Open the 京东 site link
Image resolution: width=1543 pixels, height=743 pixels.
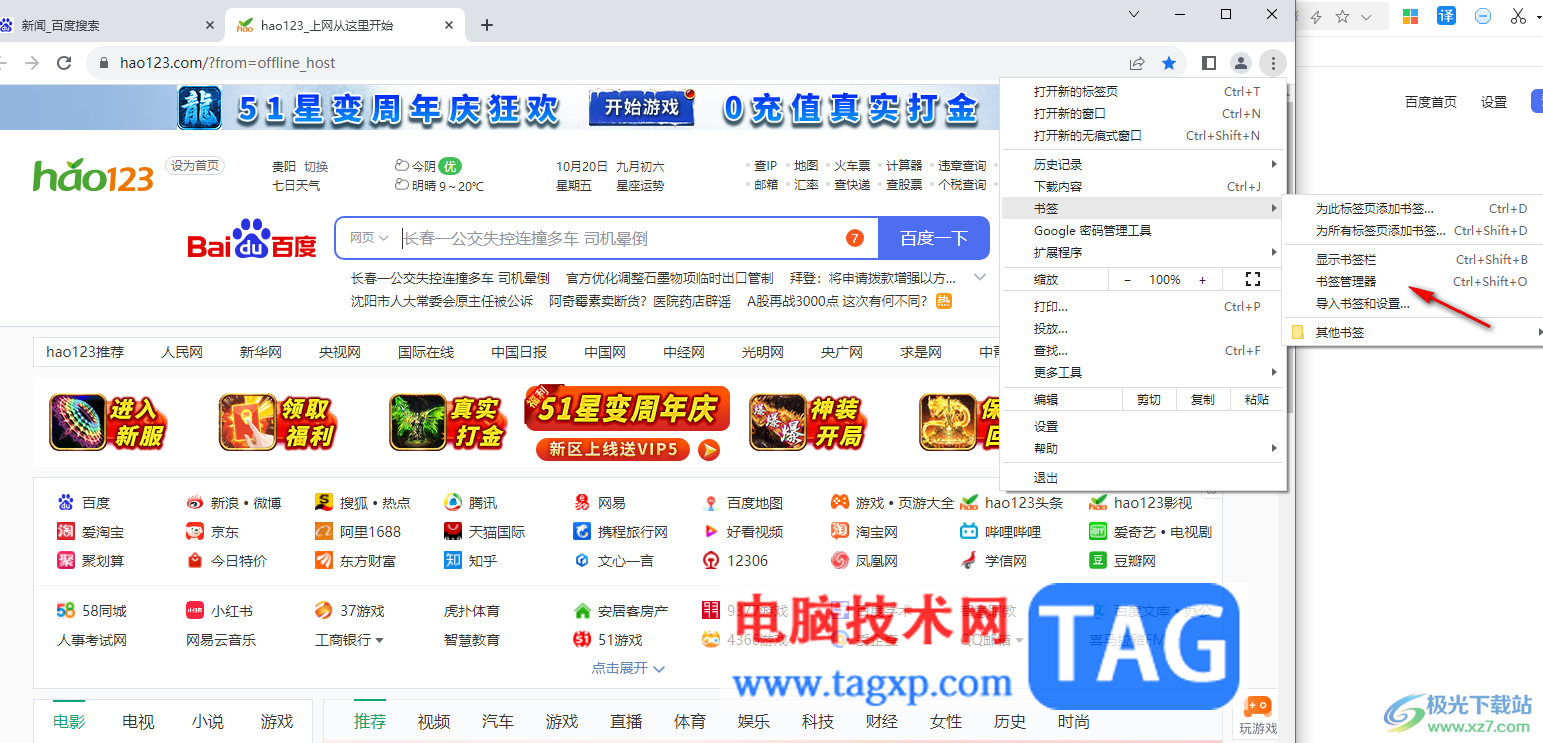(x=213, y=532)
